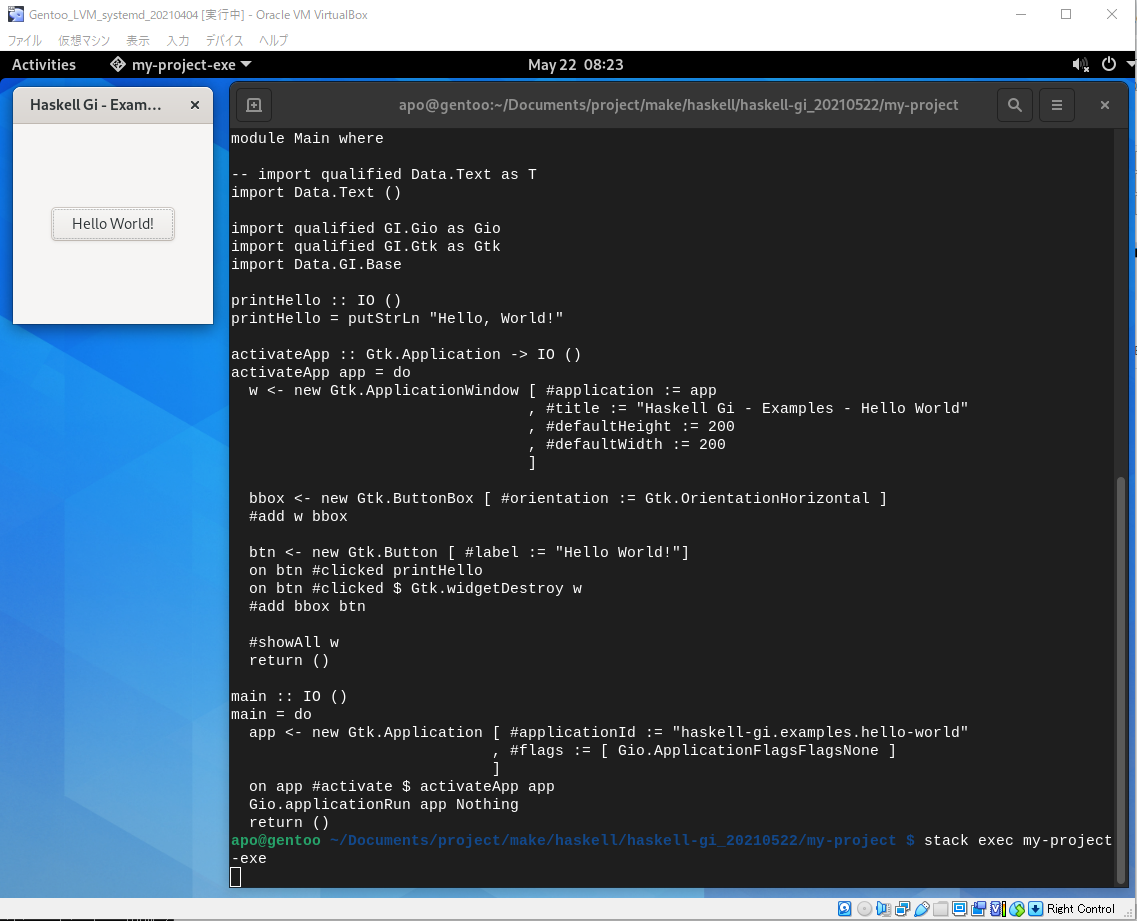Click the VirtualBox USB devices icon

(922, 909)
